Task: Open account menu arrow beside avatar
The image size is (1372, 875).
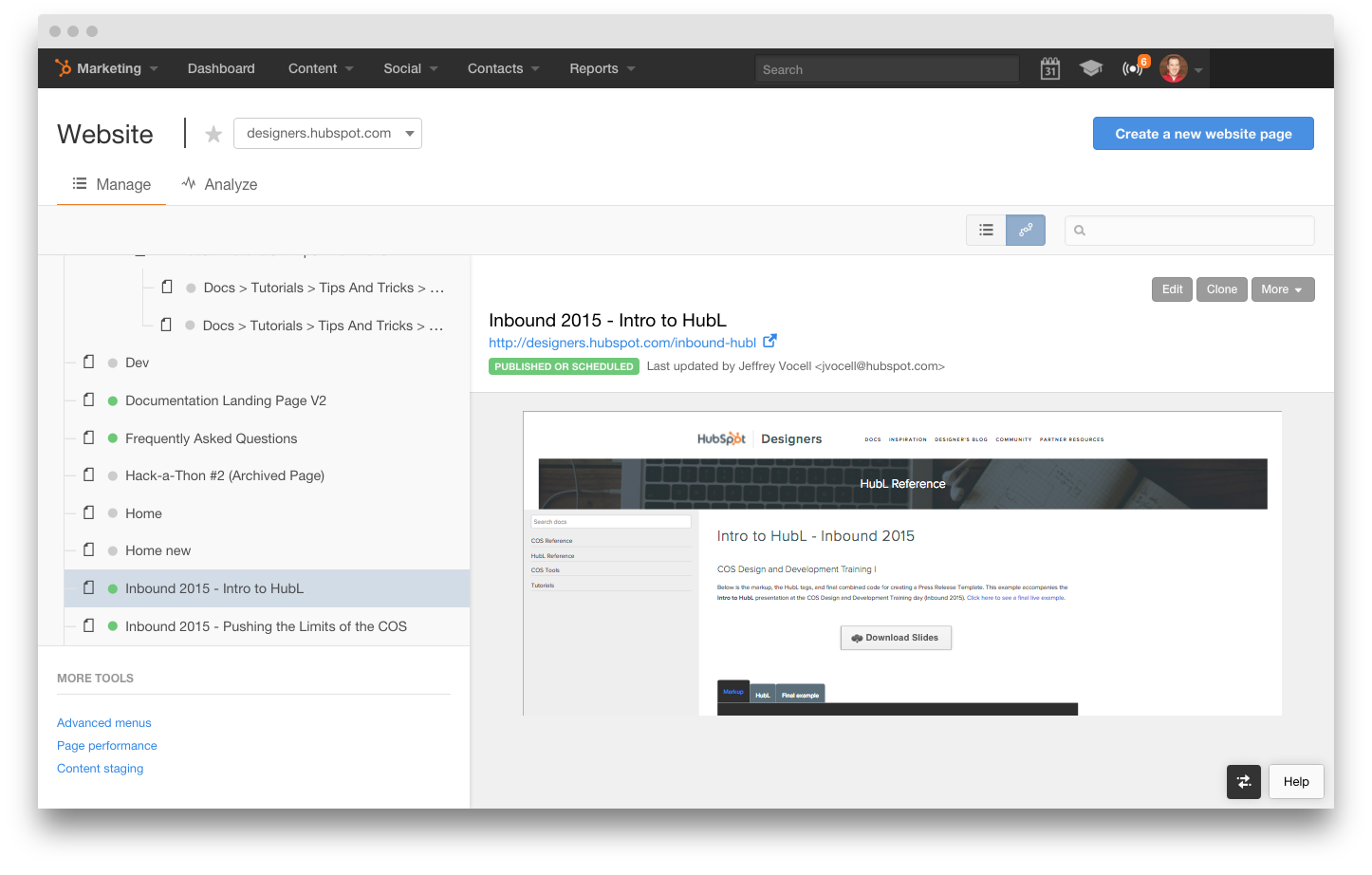Action: [x=1198, y=70]
